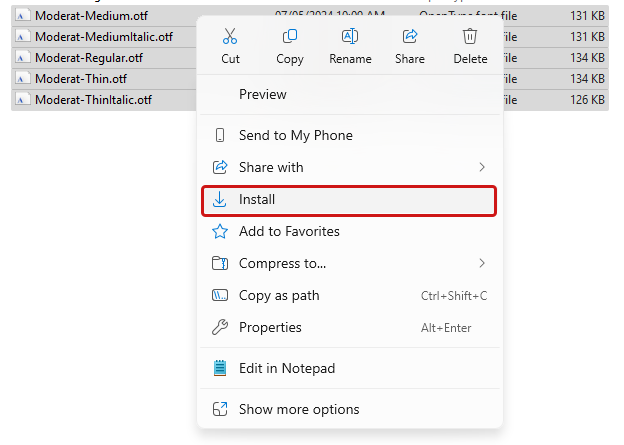Select file Moderat-Medium.otf
This screenshot has width=624, height=445.
click(x=91, y=16)
